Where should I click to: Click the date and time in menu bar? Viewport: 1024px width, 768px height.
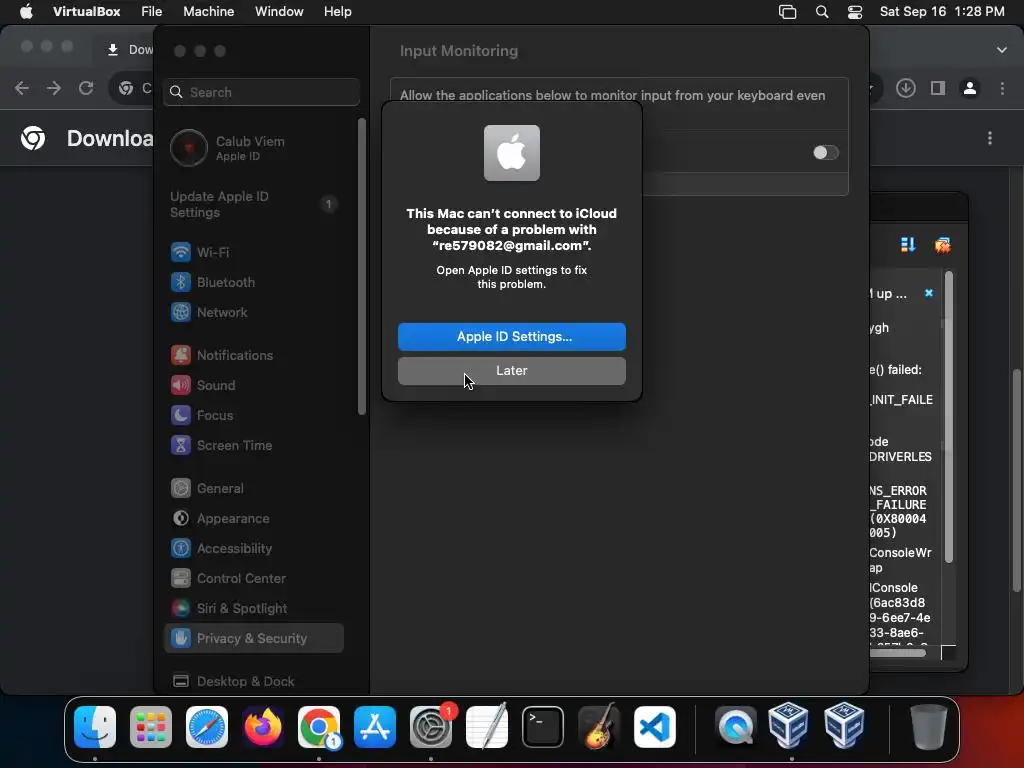coord(942,12)
